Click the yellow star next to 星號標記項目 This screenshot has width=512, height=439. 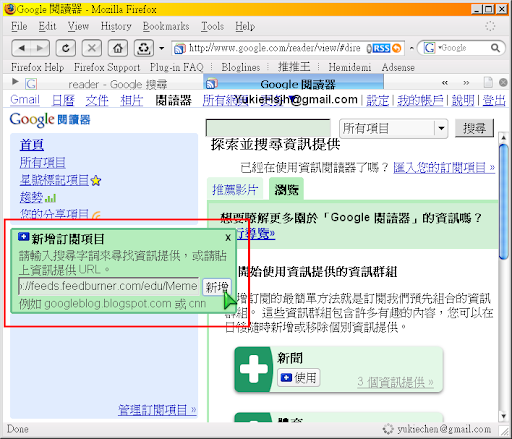click(96, 181)
